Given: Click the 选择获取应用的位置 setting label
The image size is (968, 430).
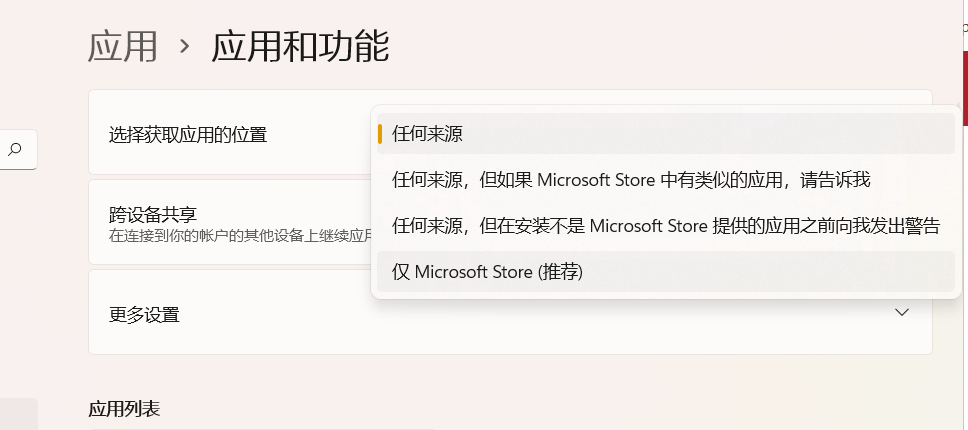Looking at the screenshot, I should click(188, 134).
